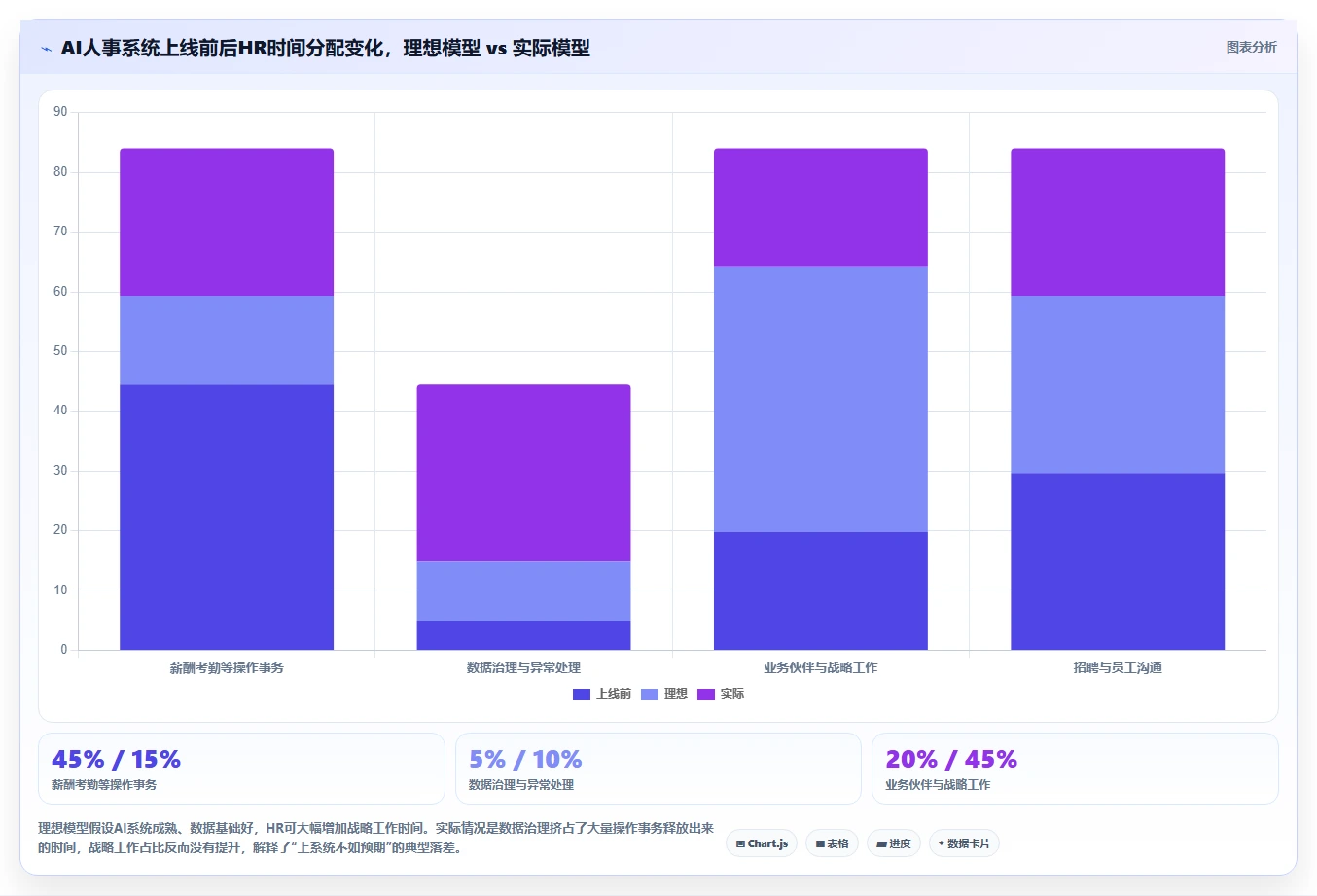This screenshot has height=896, width=1317.
Task: Click 理想 bar segment for 招聘与员工沟通
Action: coord(1118,384)
